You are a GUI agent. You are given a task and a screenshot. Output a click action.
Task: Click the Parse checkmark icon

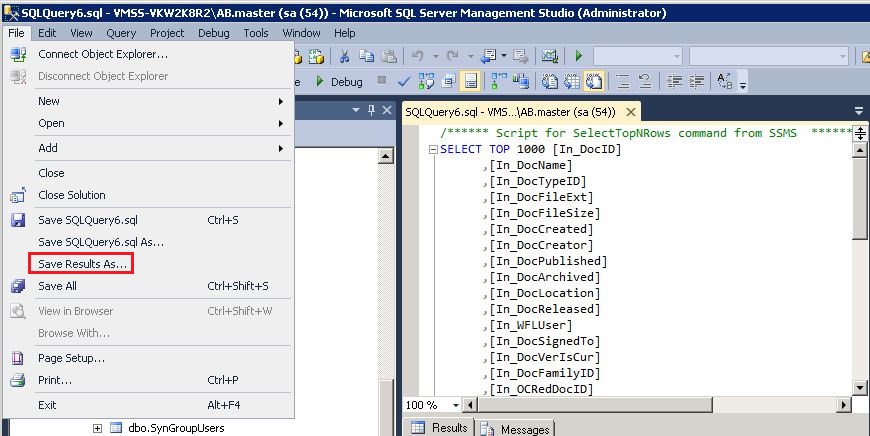(x=404, y=82)
